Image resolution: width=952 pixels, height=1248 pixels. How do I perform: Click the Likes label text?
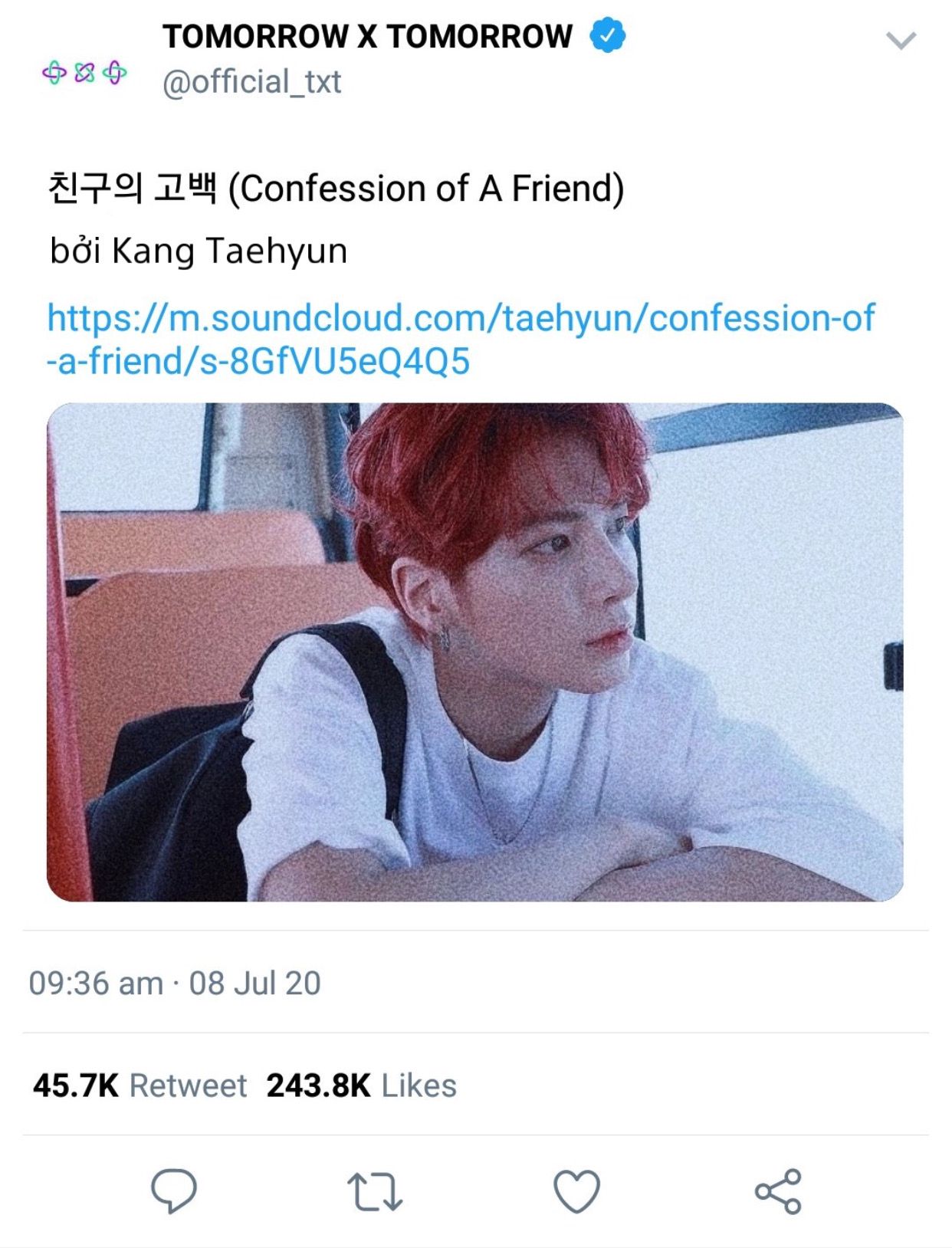pyautogui.click(x=419, y=1085)
